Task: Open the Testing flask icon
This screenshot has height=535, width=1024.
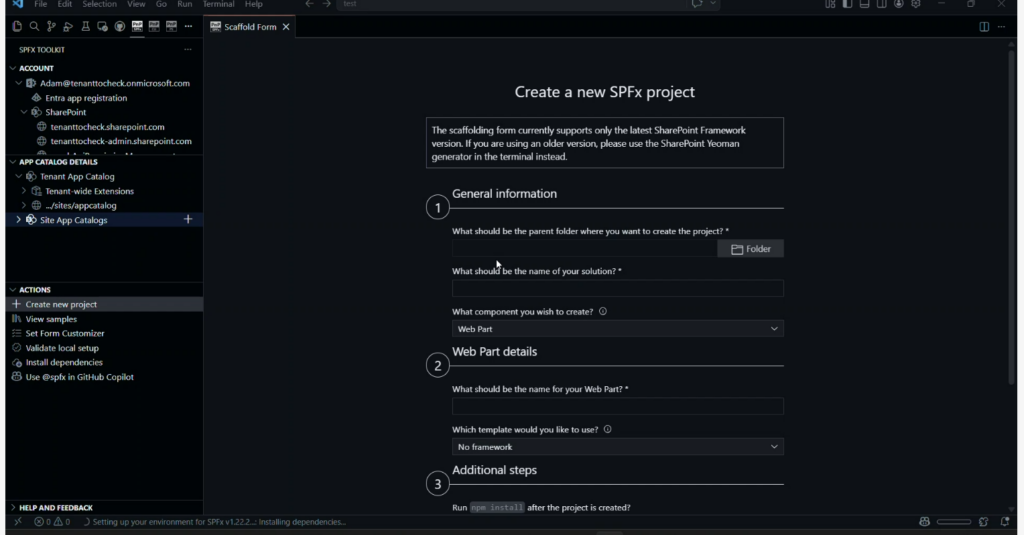Action: click(x=86, y=26)
